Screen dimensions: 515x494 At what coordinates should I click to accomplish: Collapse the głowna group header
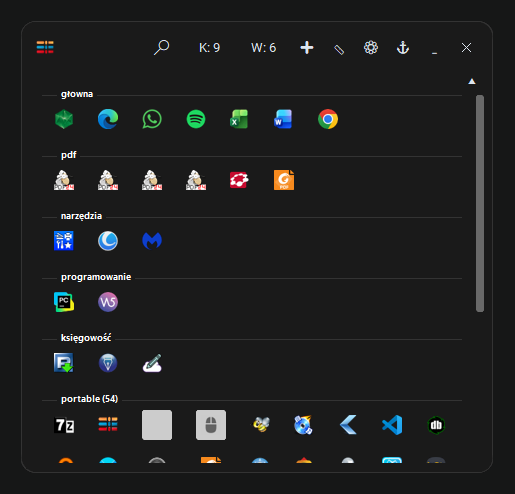click(x=77, y=94)
